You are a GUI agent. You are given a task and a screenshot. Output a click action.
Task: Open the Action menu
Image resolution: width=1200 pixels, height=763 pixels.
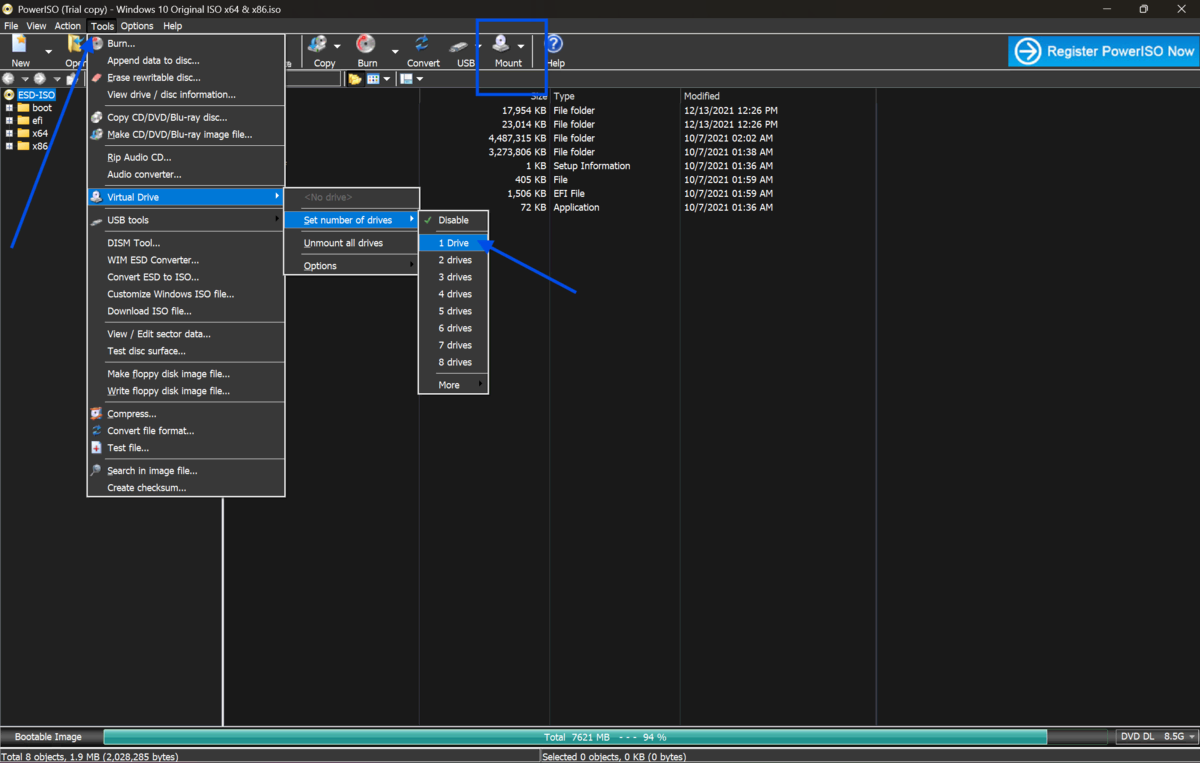[x=68, y=26]
